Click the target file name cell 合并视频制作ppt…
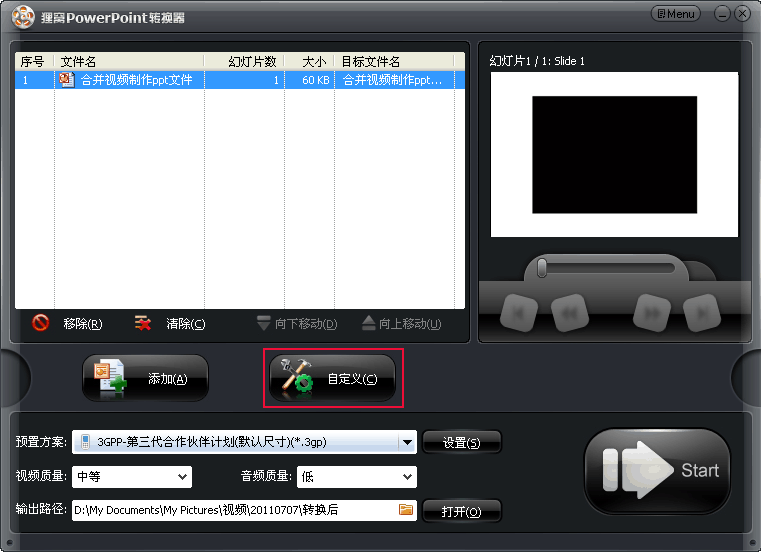The image size is (761, 552). pos(393,80)
